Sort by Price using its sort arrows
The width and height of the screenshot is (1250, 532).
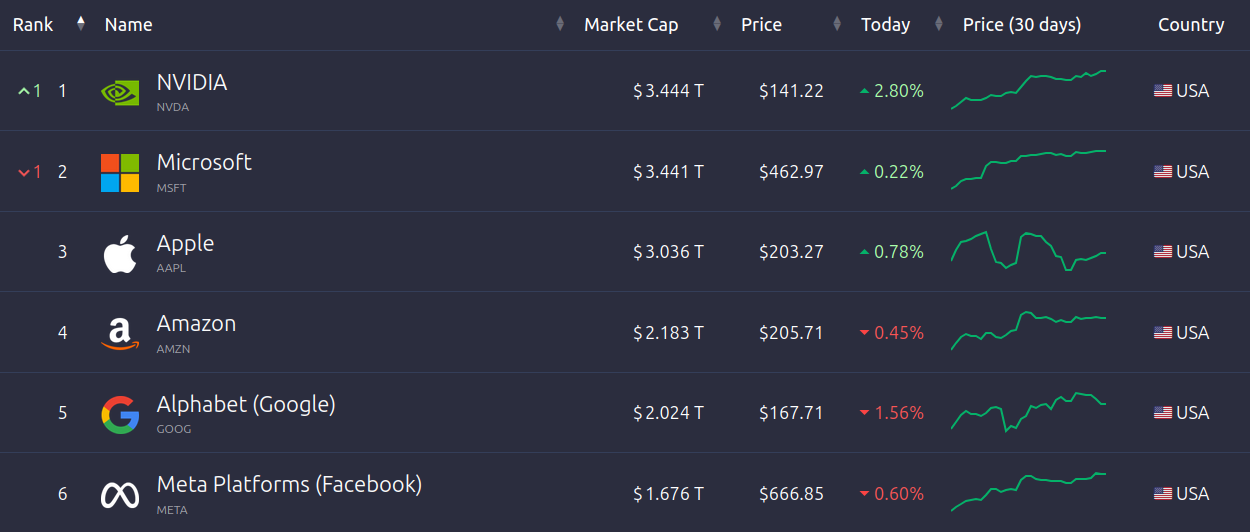point(837,24)
